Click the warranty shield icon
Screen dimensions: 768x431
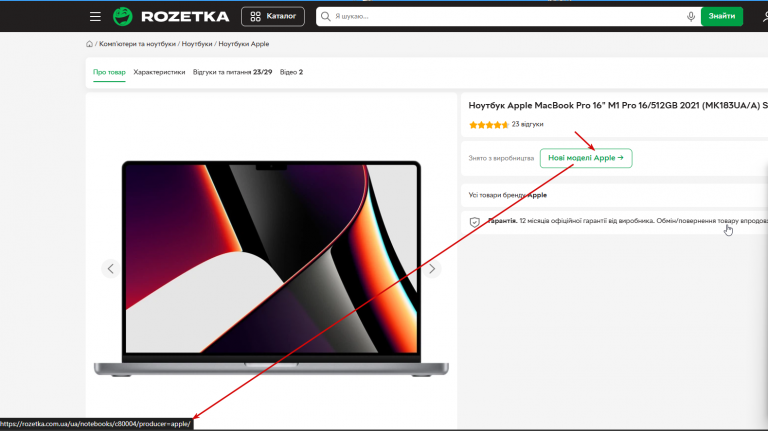point(475,222)
